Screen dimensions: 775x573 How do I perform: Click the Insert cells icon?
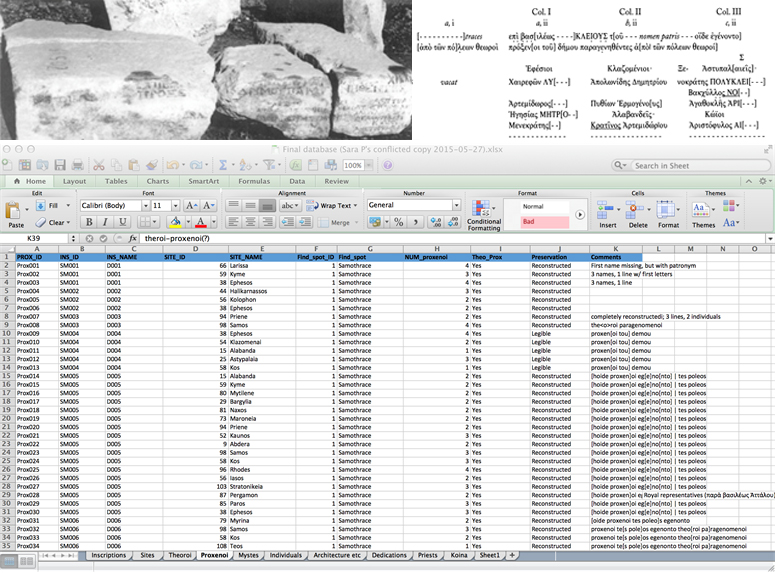click(608, 210)
